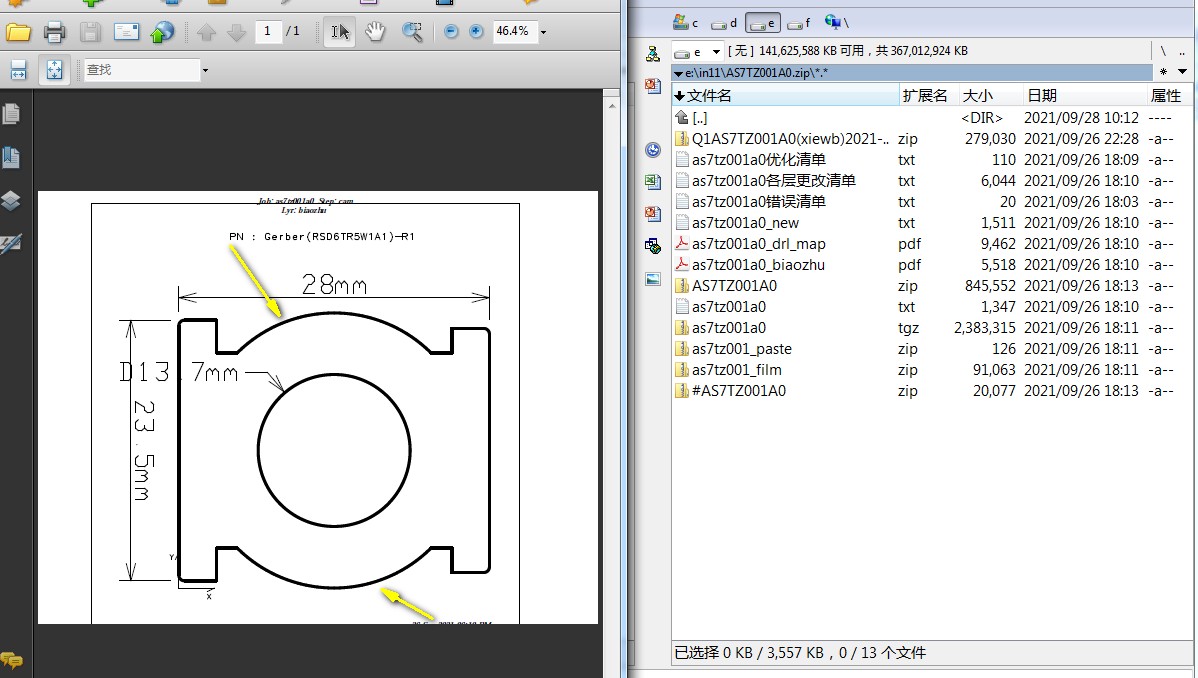Save the PDF with the floppy disk icon
The image size is (1198, 678).
click(x=90, y=32)
